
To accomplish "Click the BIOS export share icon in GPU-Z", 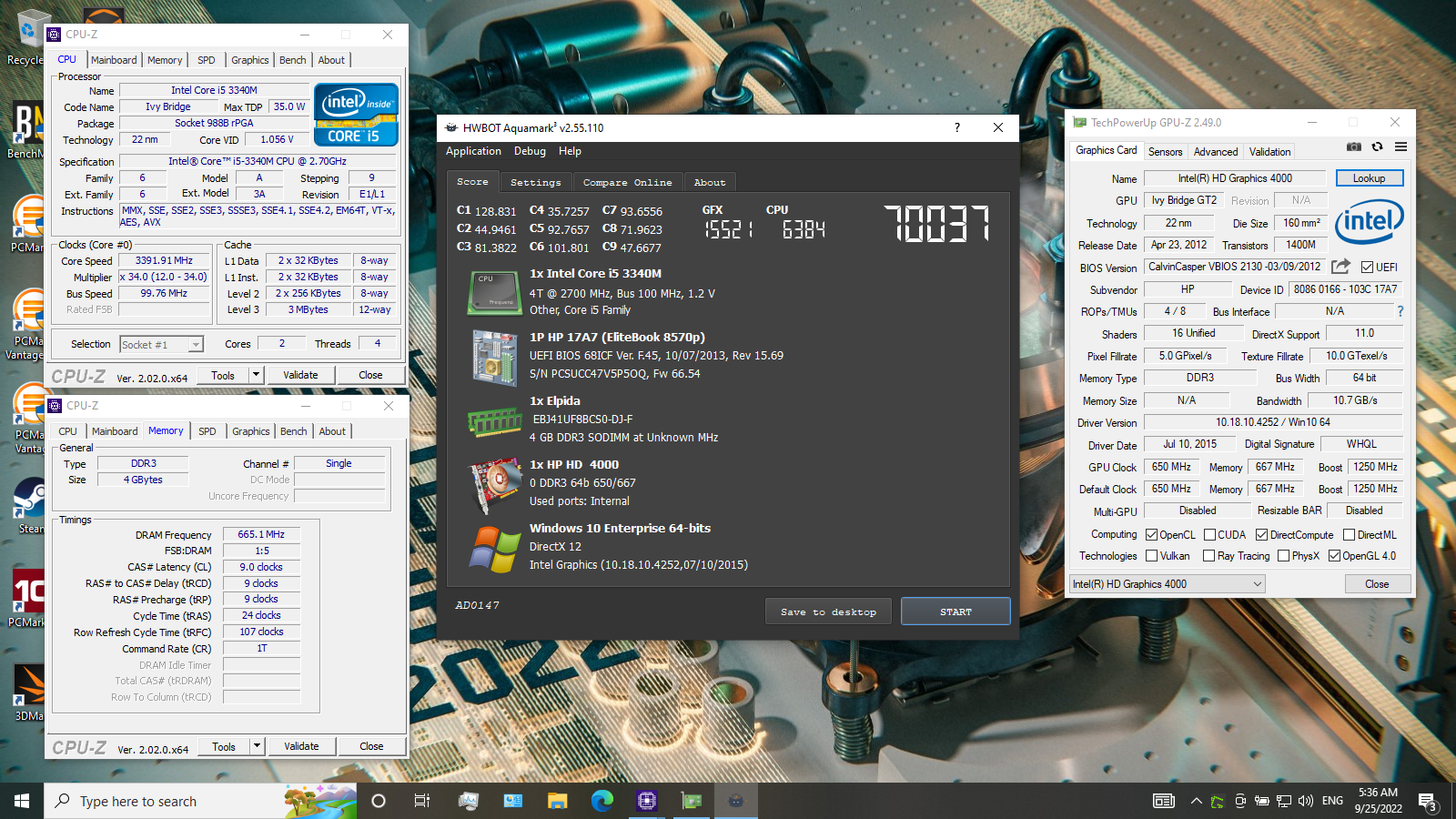I will (1340, 267).
